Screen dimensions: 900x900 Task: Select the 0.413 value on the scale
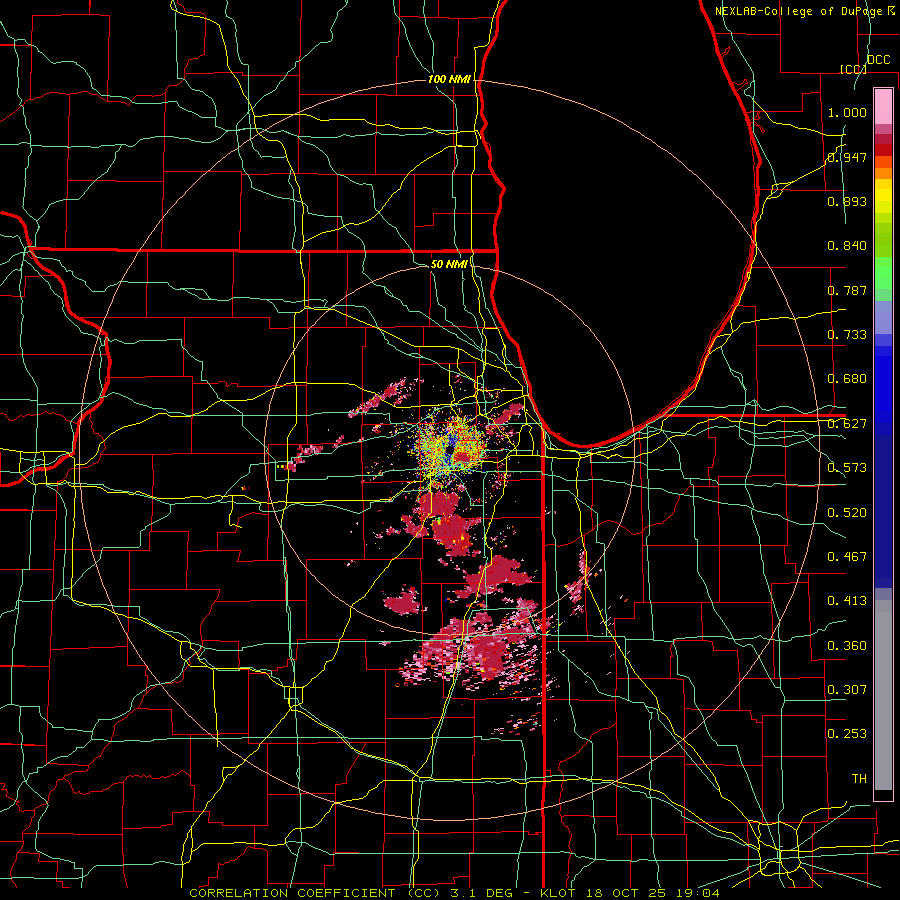tap(847, 601)
